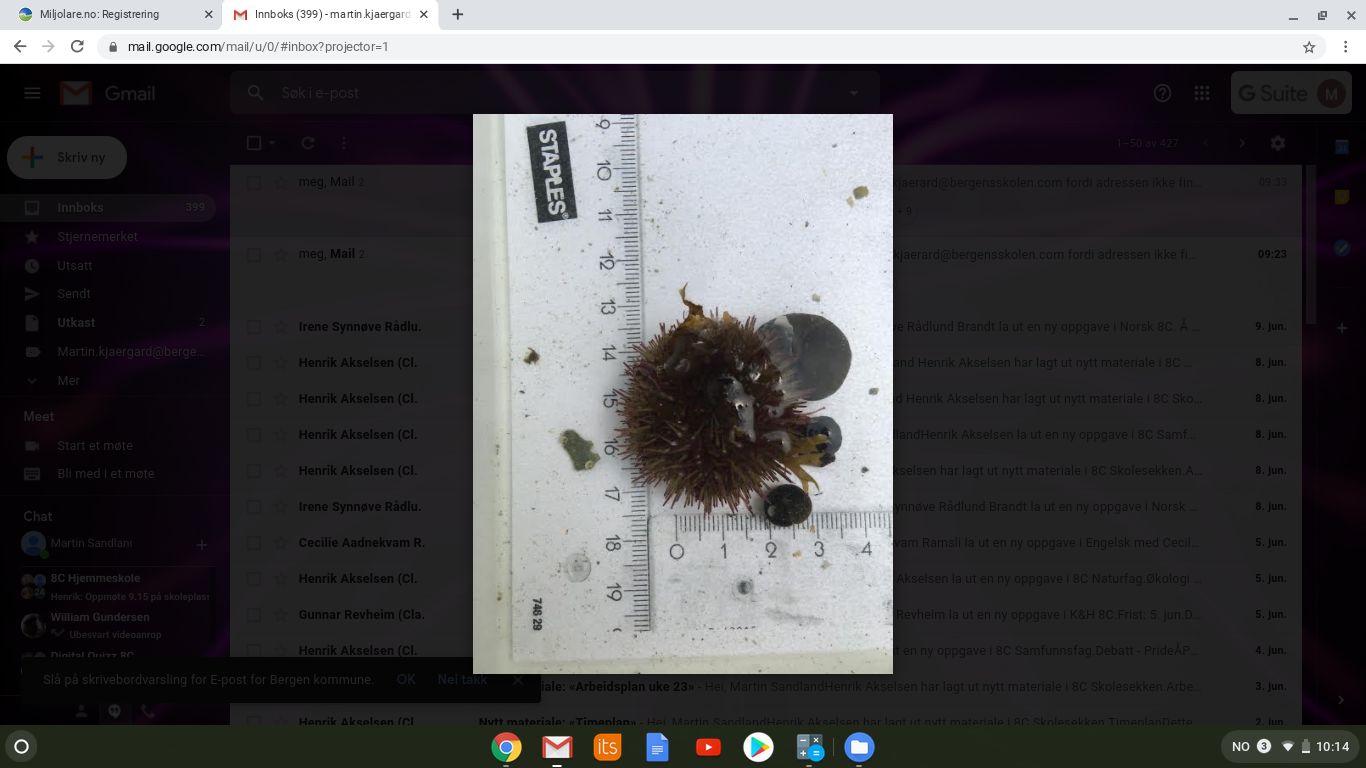
Task: Bookmark this page with star icon
Action: coord(1309,46)
